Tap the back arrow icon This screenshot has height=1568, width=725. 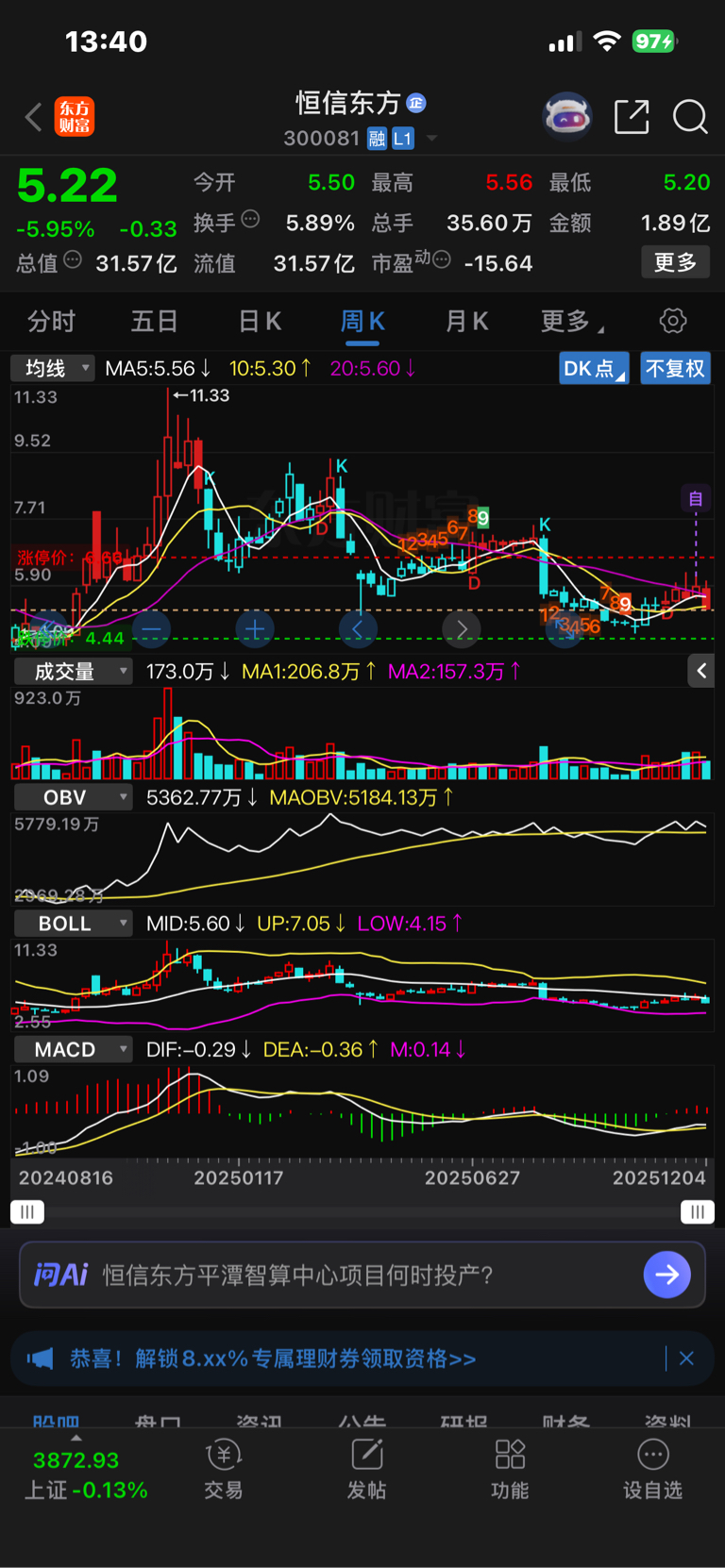tap(34, 117)
